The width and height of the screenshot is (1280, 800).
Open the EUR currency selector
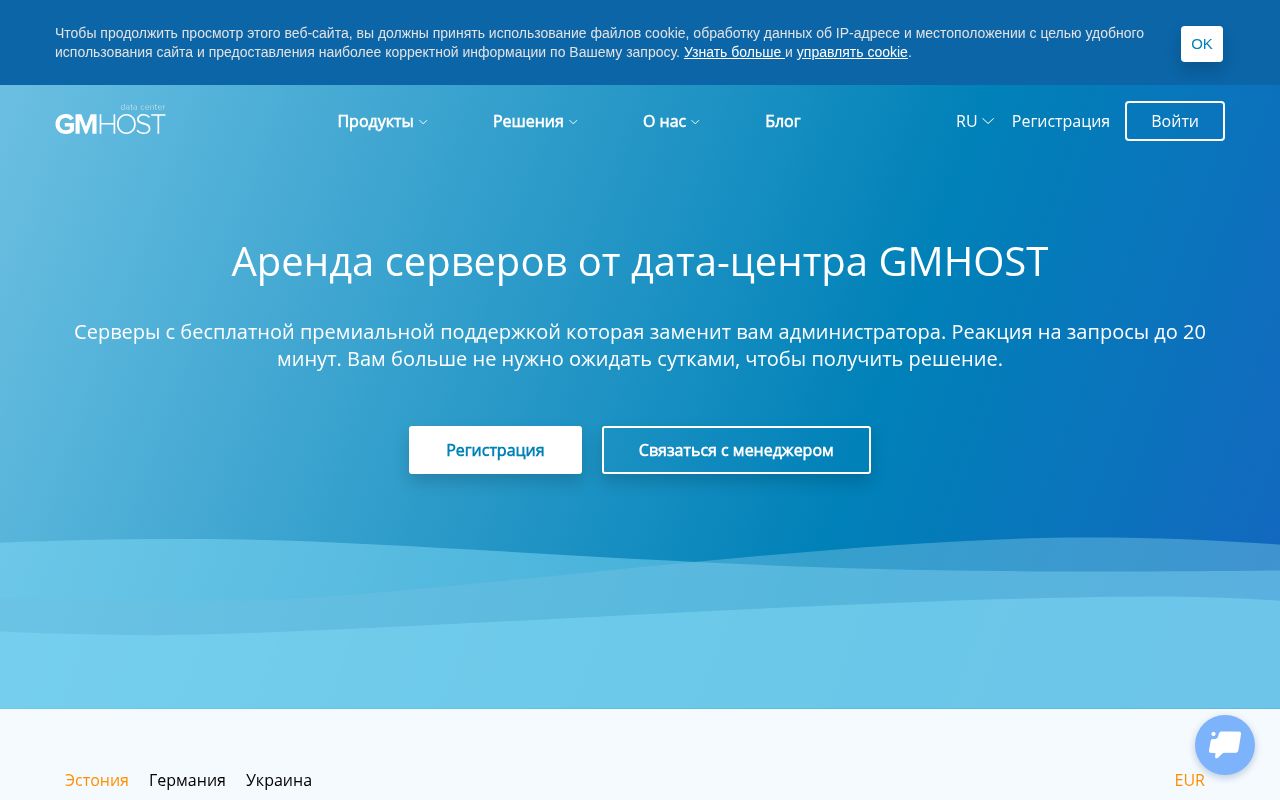tap(1190, 780)
